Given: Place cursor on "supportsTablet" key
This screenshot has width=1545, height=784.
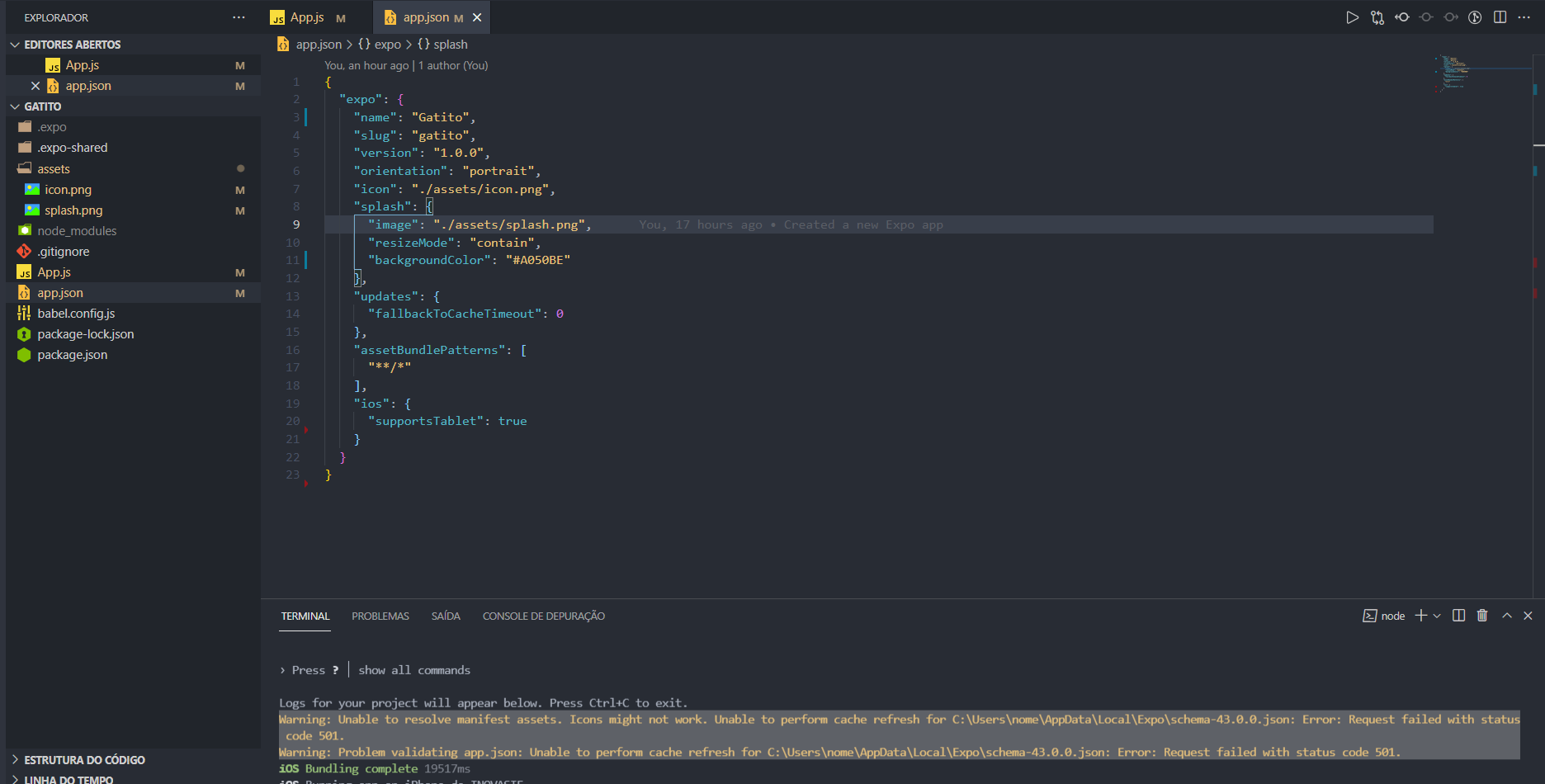Looking at the screenshot, I should (426, 421).
